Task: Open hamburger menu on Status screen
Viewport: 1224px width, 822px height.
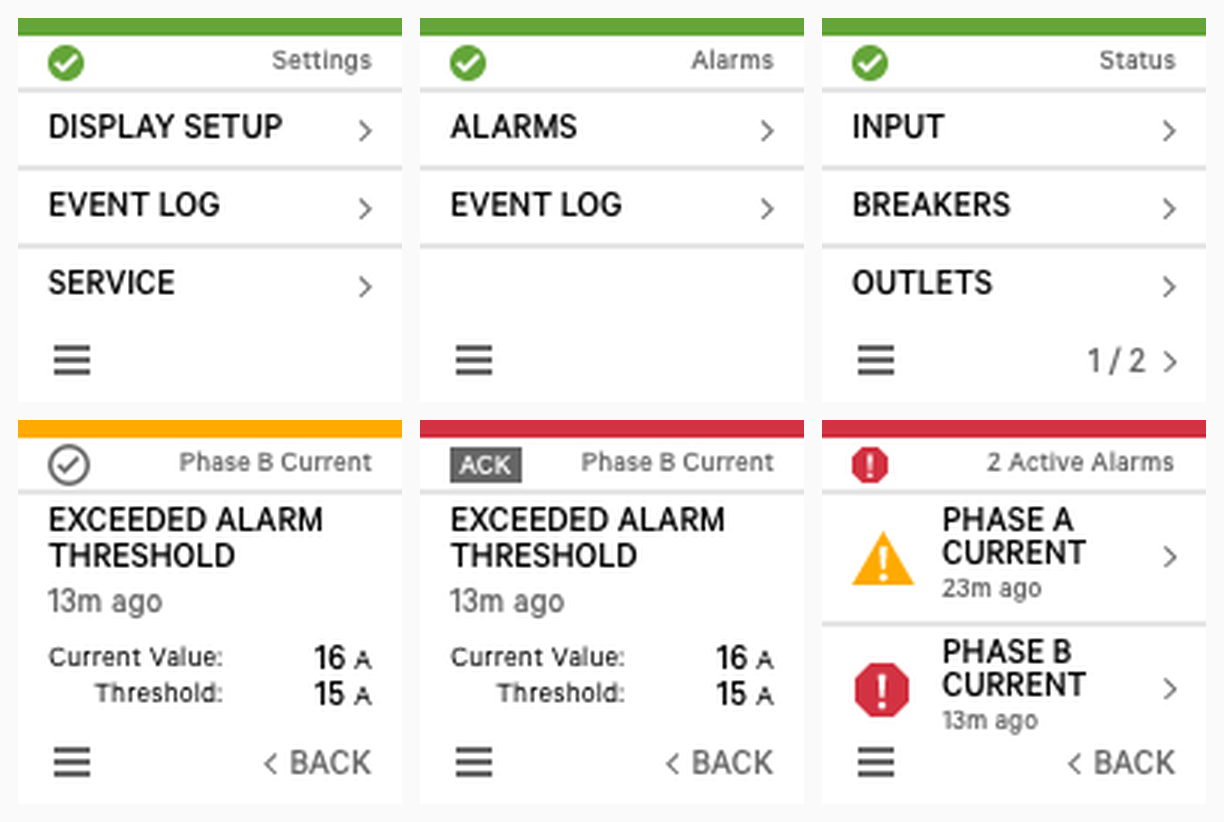Action: point(876,360)
